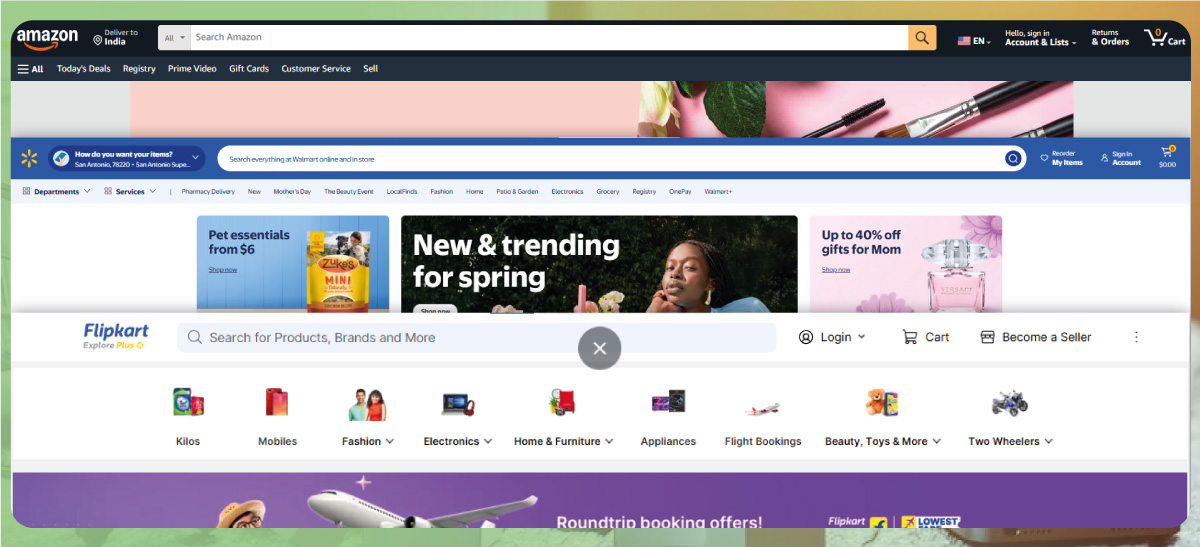Image resolution: width=1200 pixels, height=547 pixels.
Task: Open Amazon Sell link
Action: [371, 69]
